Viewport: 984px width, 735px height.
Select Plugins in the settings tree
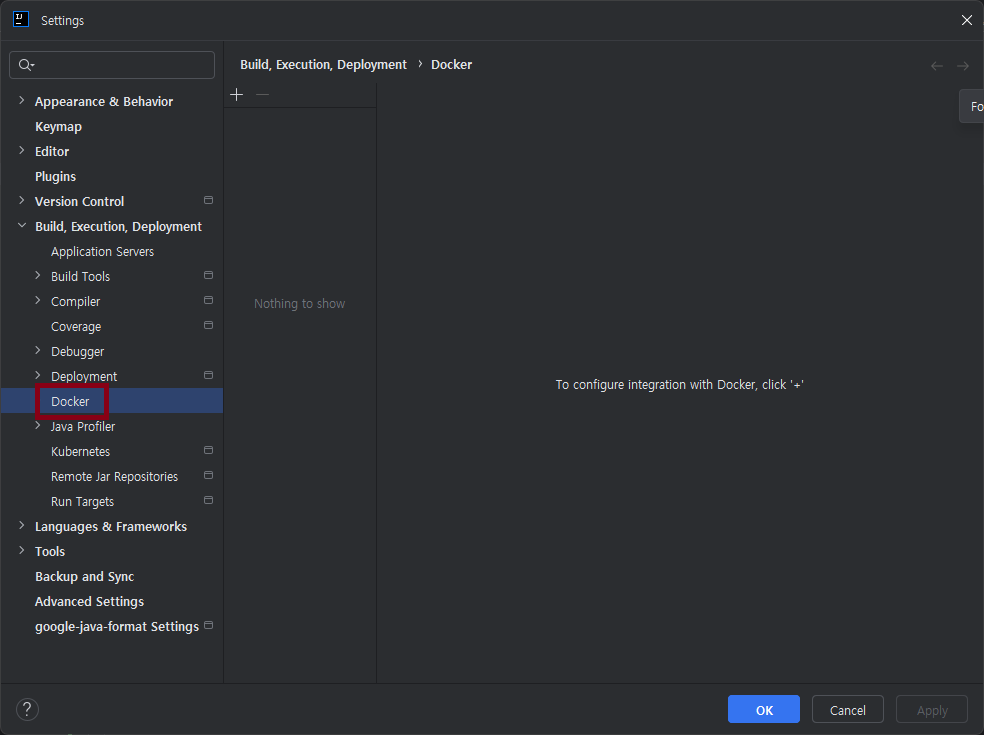pyautogui.click(x=55, y=177)
